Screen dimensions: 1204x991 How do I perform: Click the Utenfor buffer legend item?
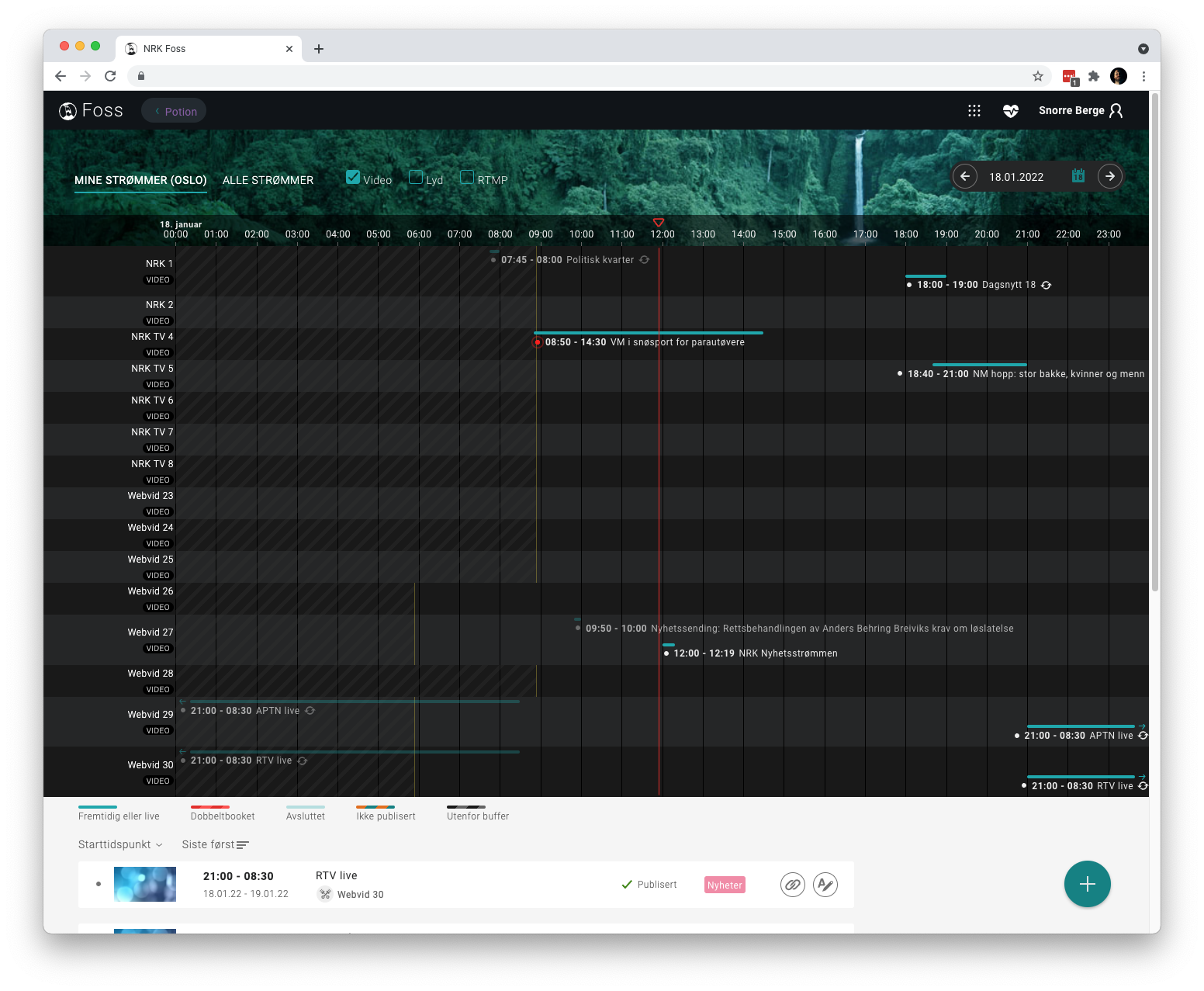click(478, 813)
